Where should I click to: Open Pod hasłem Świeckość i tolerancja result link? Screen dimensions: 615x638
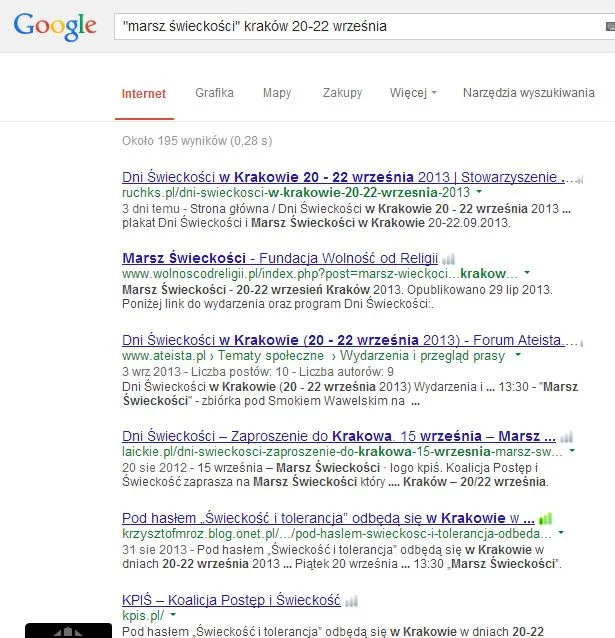pos(328,518)
